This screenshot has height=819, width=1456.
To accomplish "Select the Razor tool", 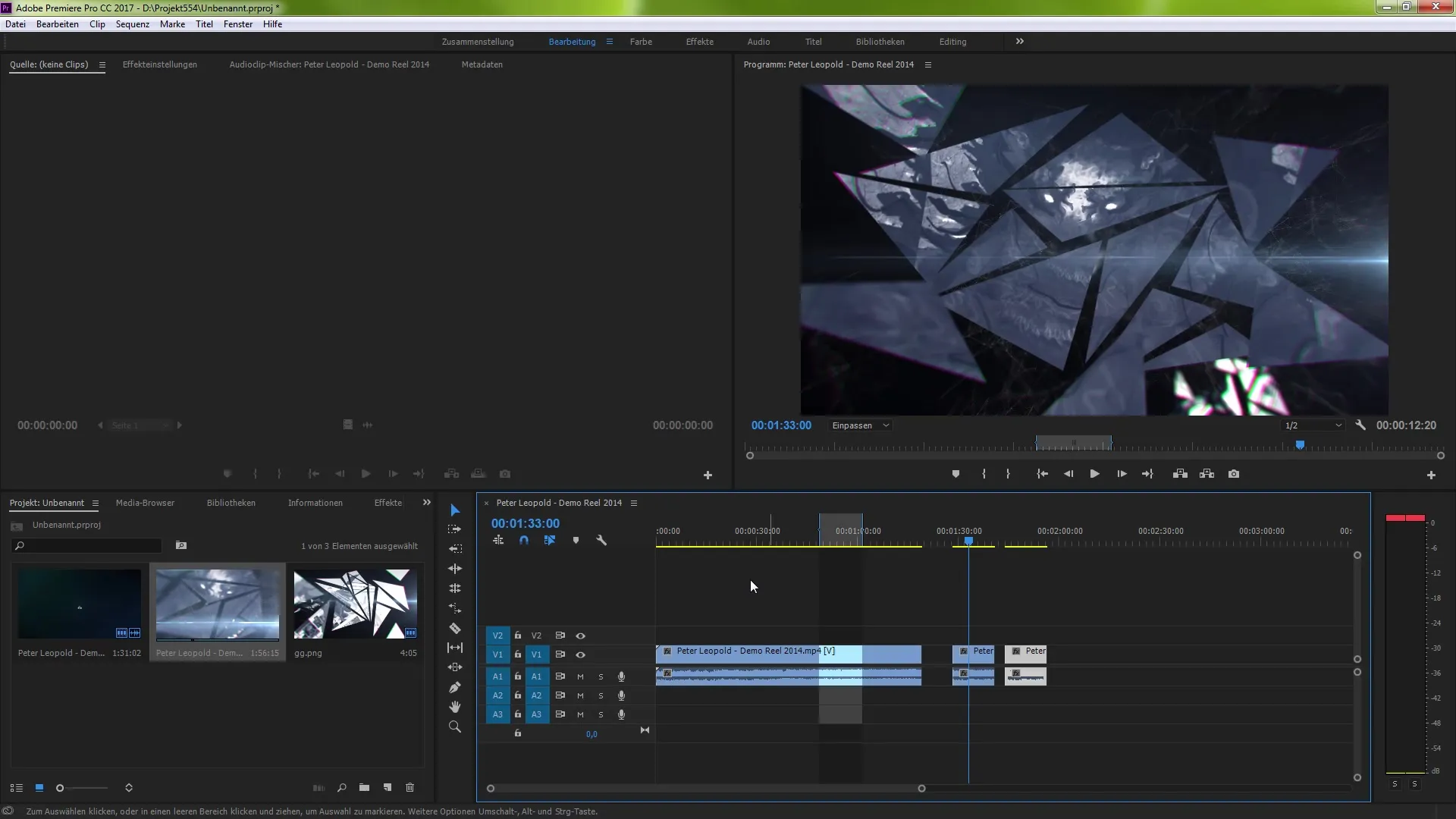I will (x=455, y=628).
